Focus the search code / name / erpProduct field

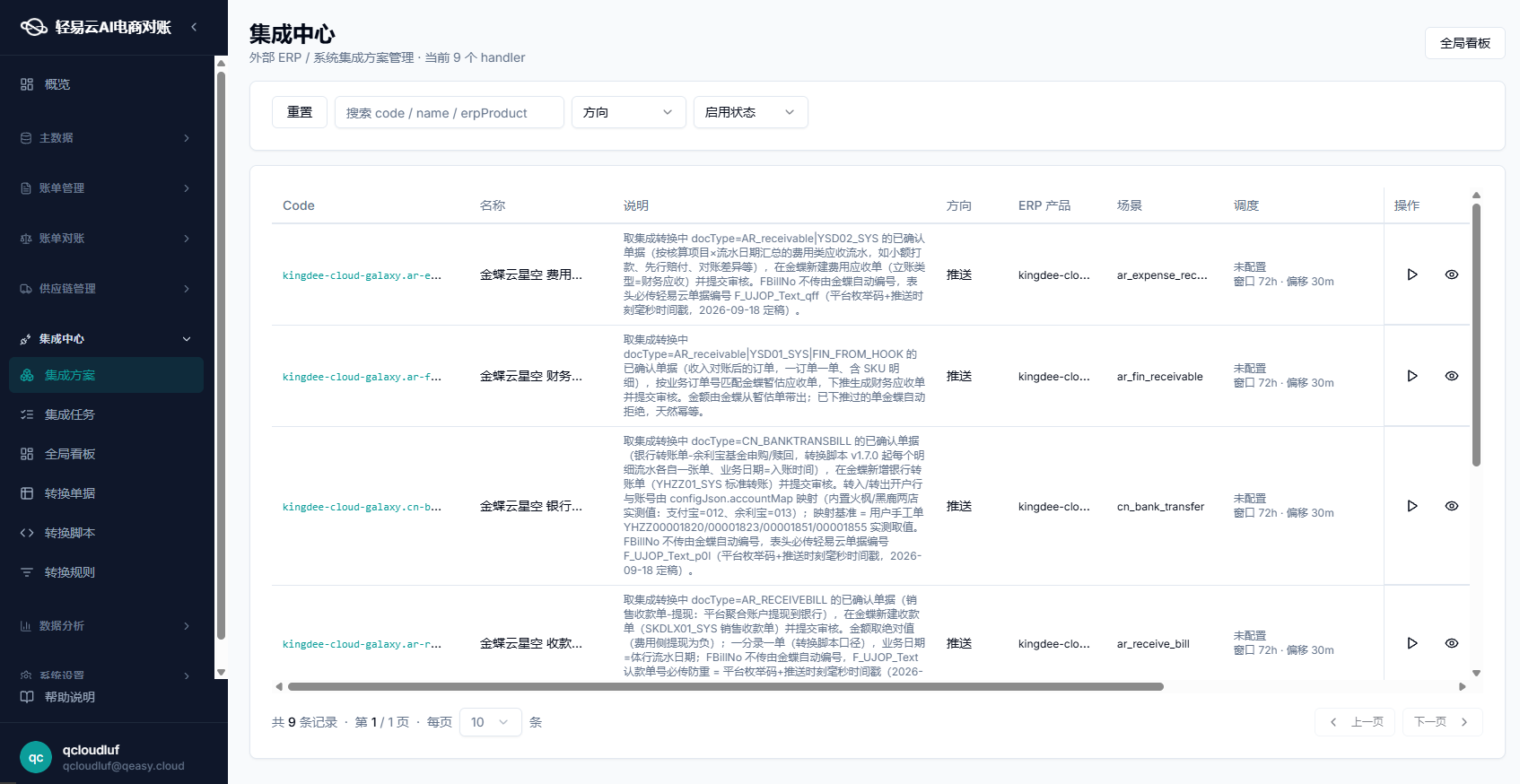[449, 112]
